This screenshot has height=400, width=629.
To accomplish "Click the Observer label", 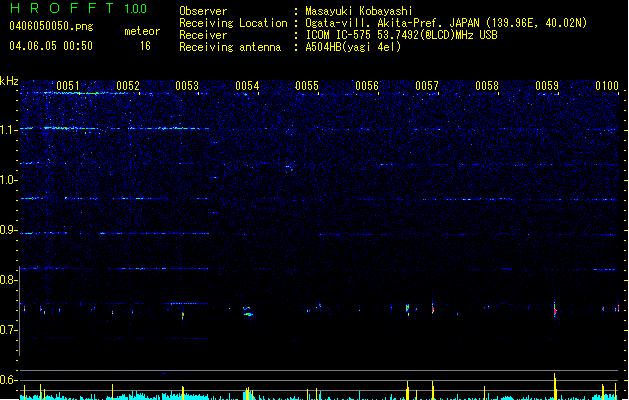I will [x=203, y=11].
